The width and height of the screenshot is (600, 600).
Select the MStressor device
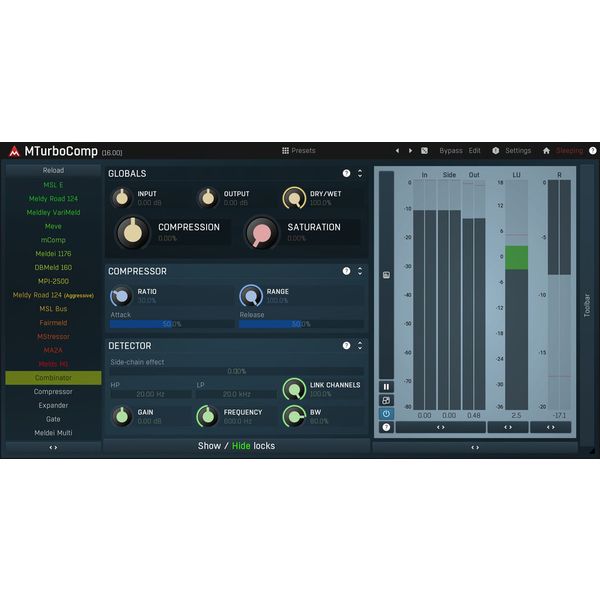tap(53, 336)
